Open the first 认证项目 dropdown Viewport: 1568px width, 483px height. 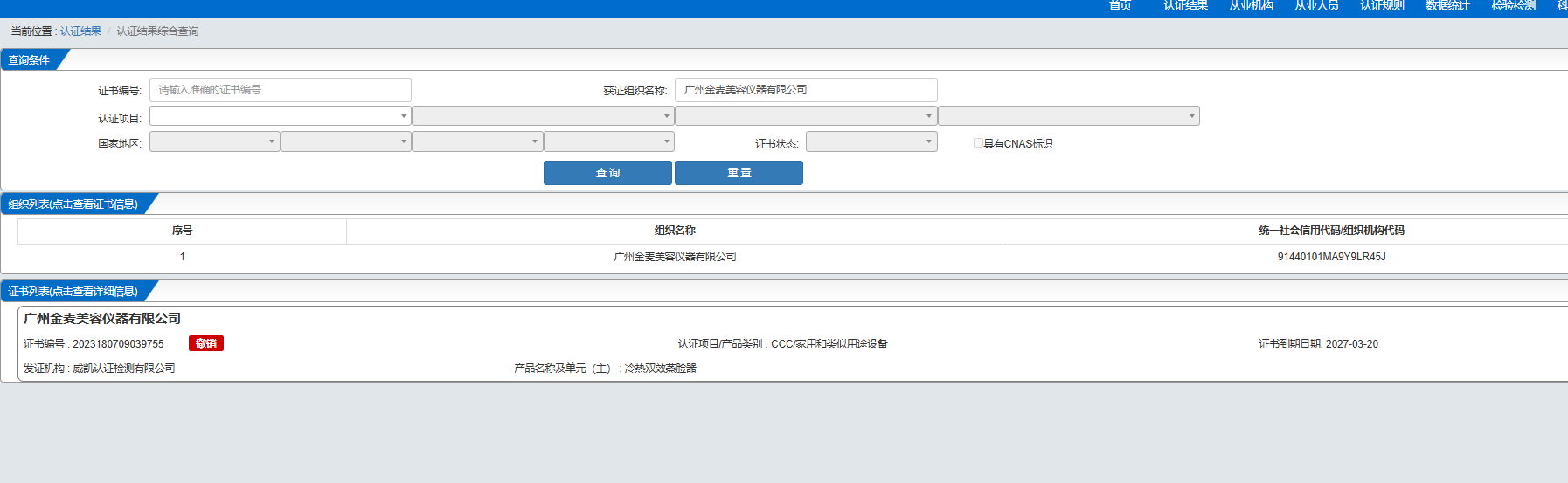pyautogui.click(x=281, y=116)
